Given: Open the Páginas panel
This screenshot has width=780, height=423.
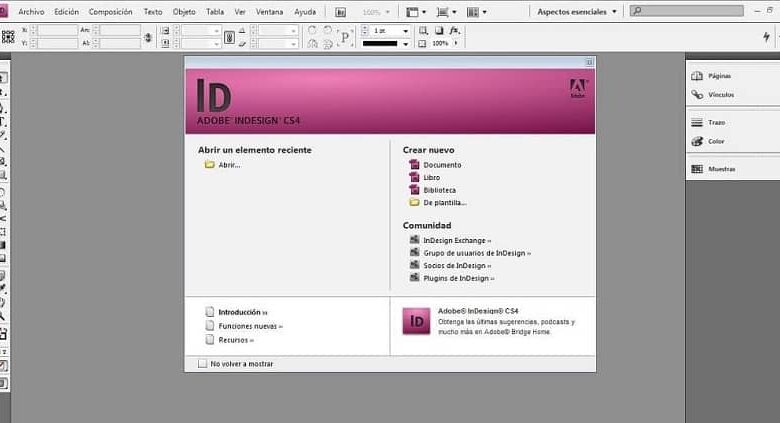Looking at the screenshot, I should 711,76.
